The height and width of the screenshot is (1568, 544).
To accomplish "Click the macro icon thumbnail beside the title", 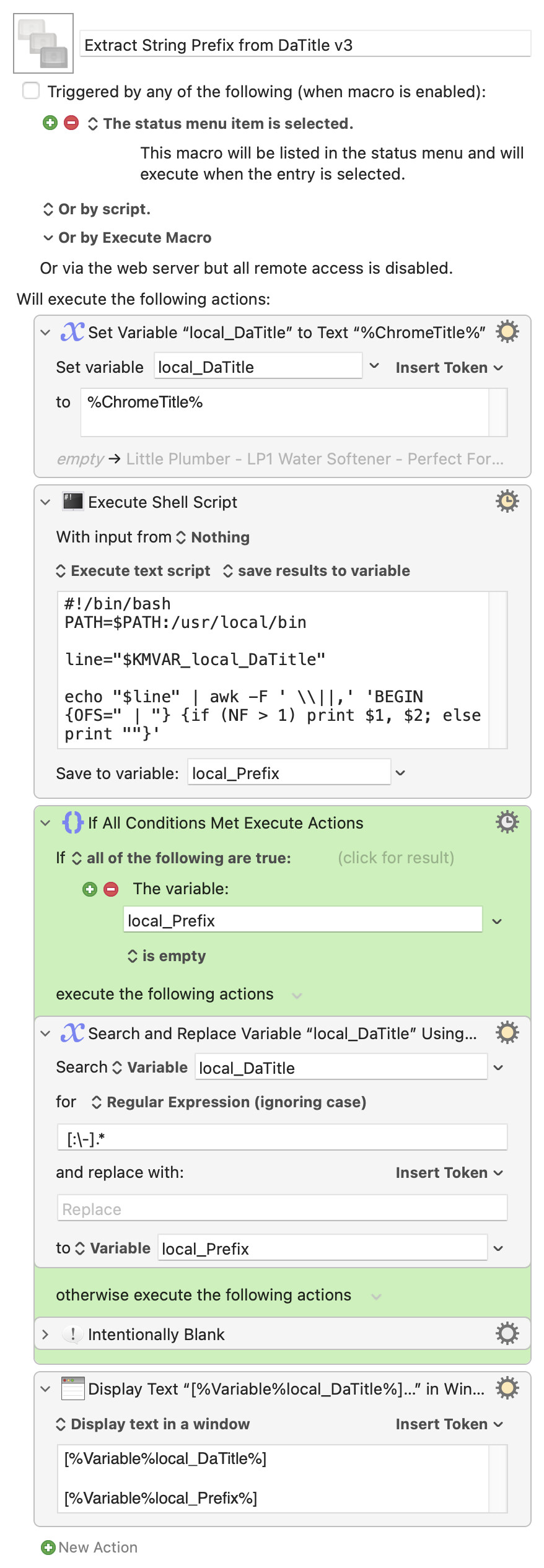I will 43,43.
